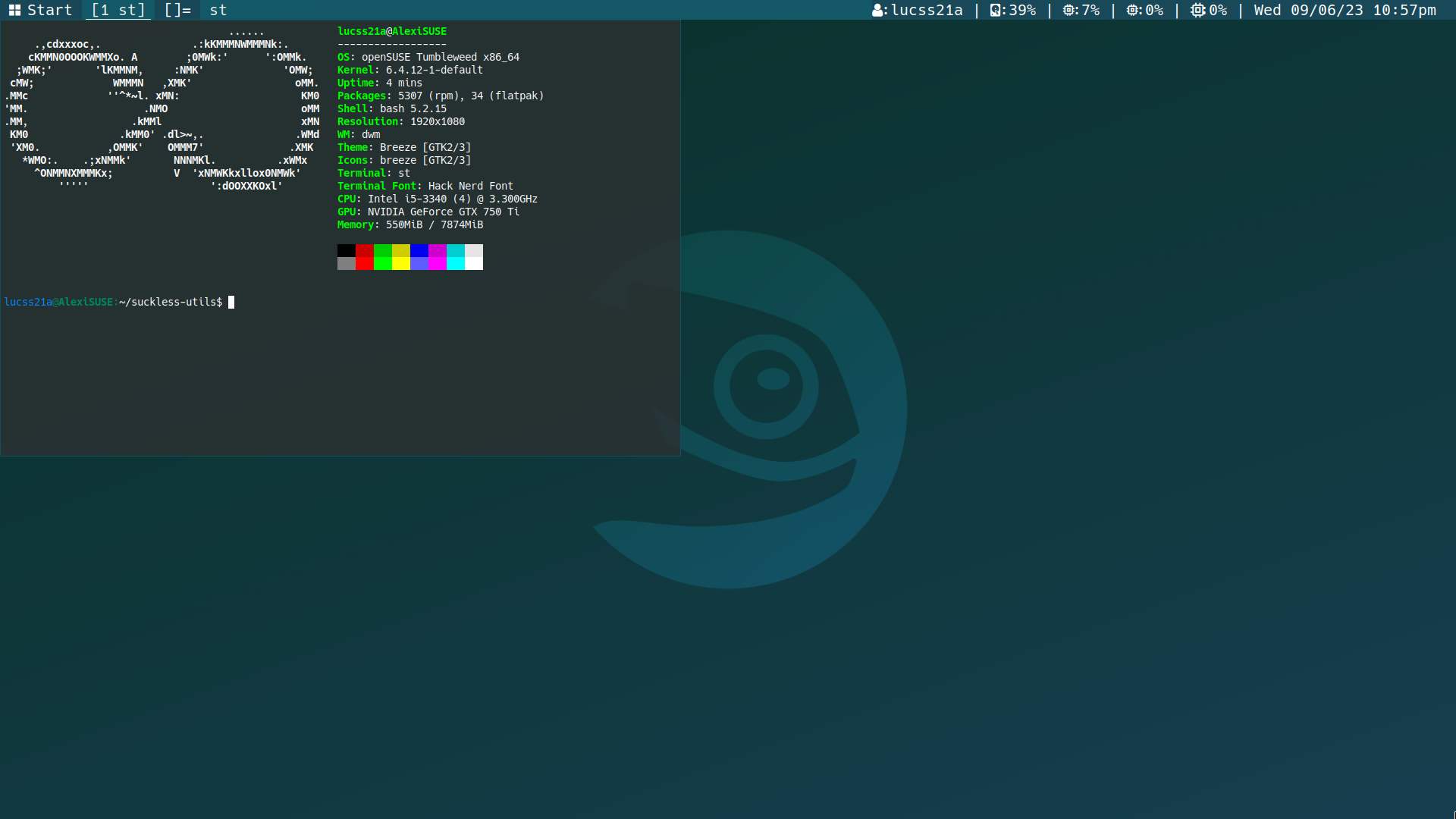Click the openSUSE ASCII art logo
The width and height of the screenshot is (1456, 819).
coord(162,109)
